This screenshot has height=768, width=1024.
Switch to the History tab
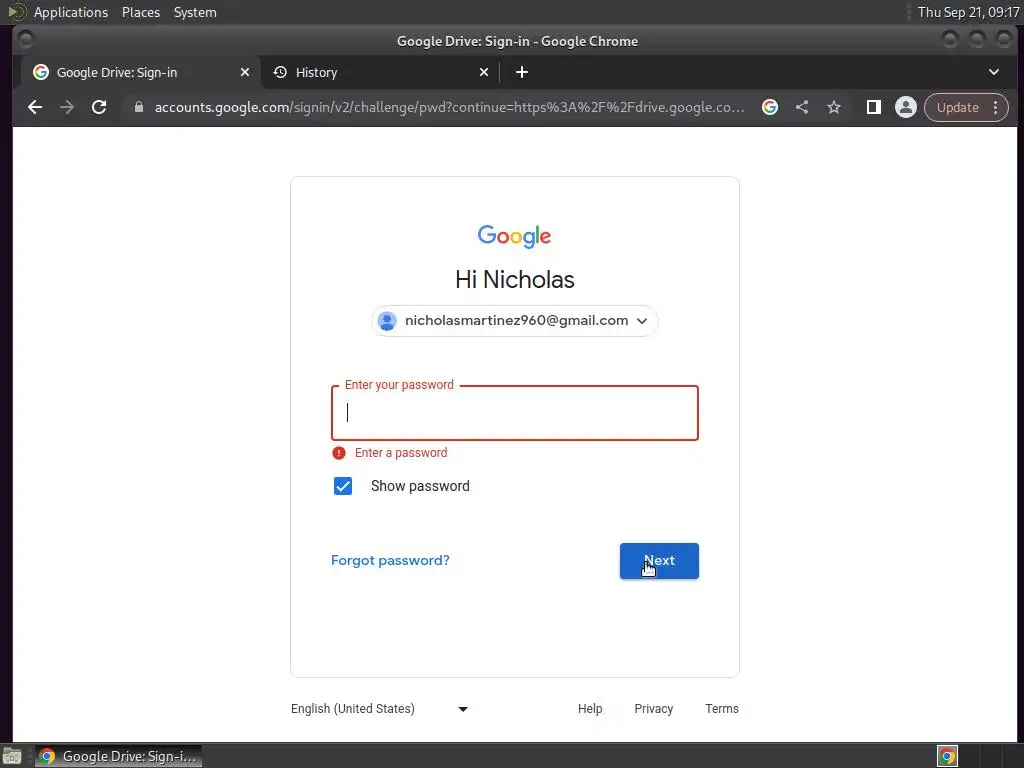381,72
